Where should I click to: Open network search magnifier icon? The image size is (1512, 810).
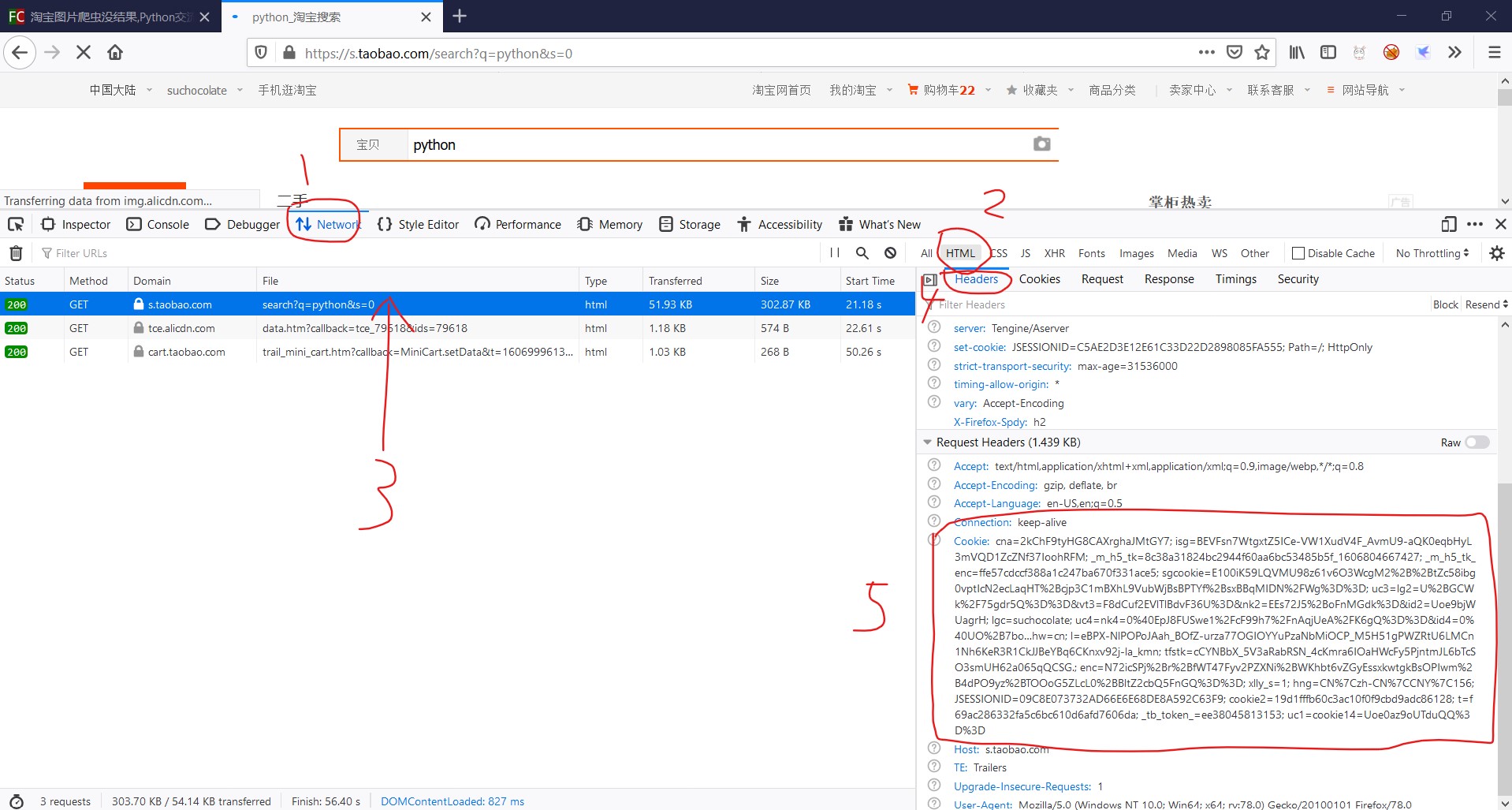[862, 253]
